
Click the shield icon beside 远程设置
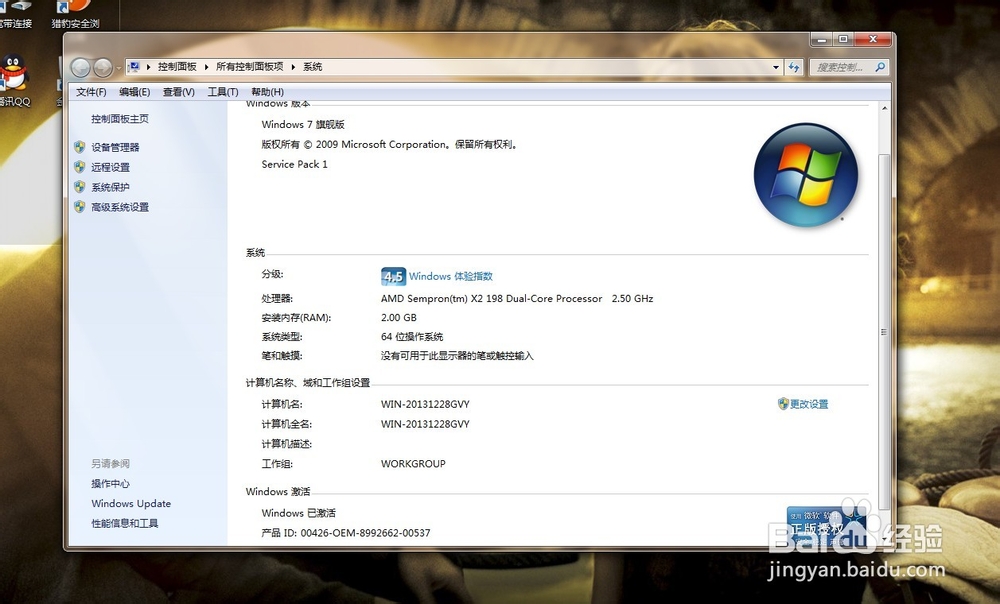click(x=80, y=167)
